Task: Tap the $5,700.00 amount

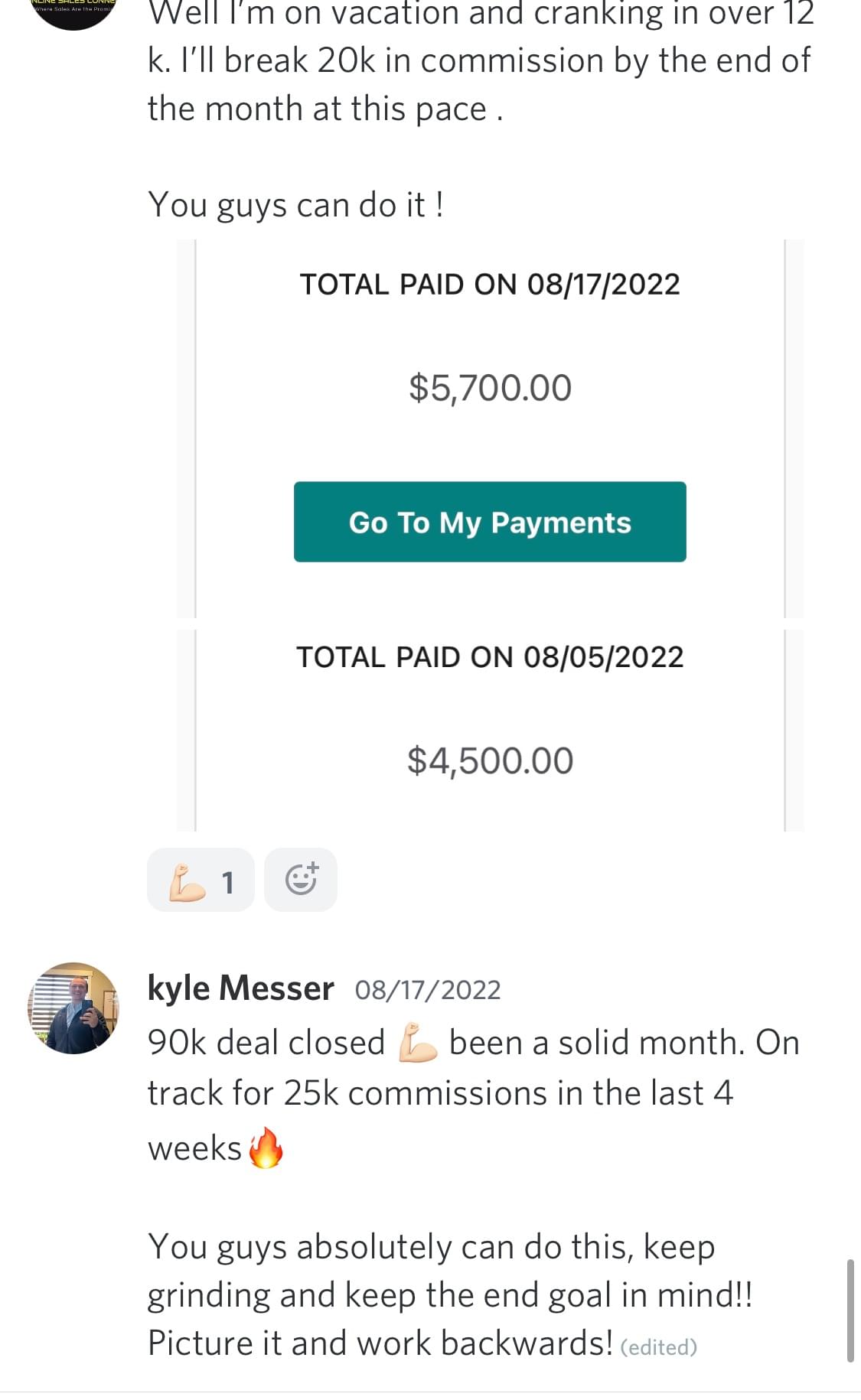Action: point(490,388)
